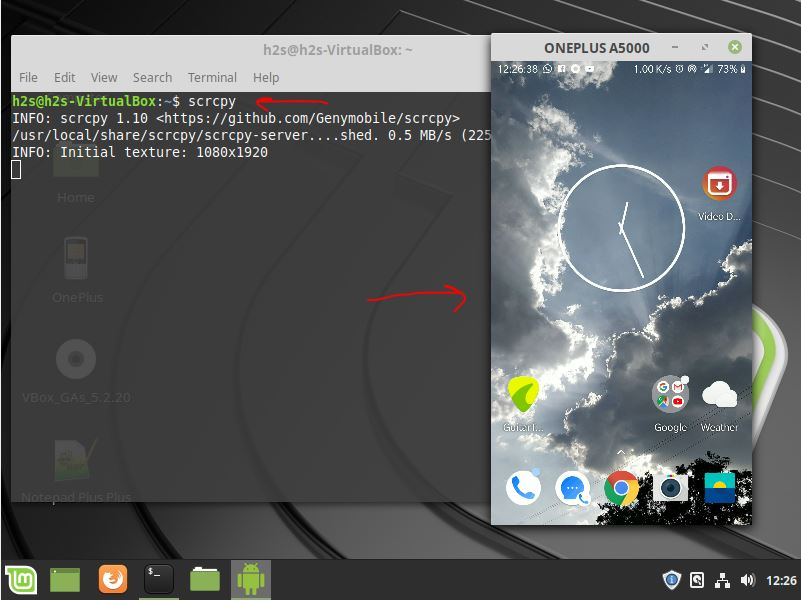Open the Files folder taskbar icon

(205, 580)
